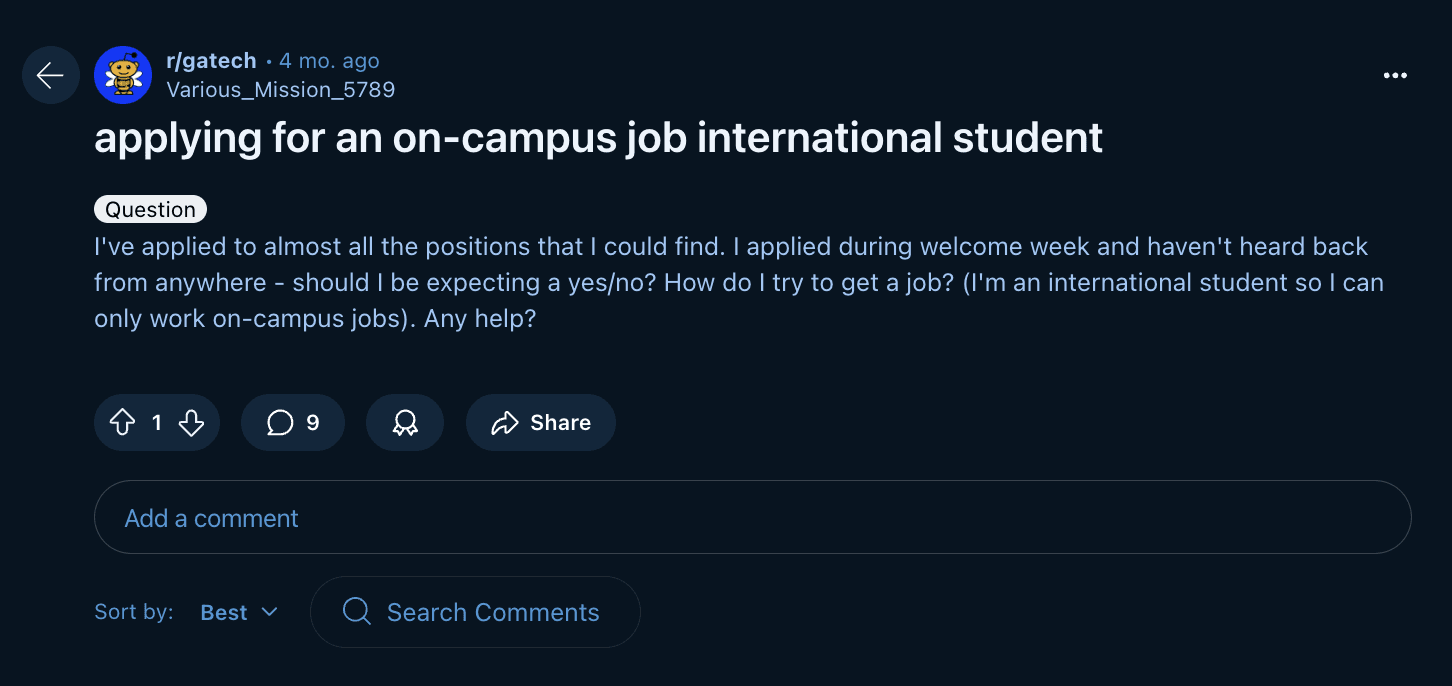Select the Question flair tag

coord(150,209)
